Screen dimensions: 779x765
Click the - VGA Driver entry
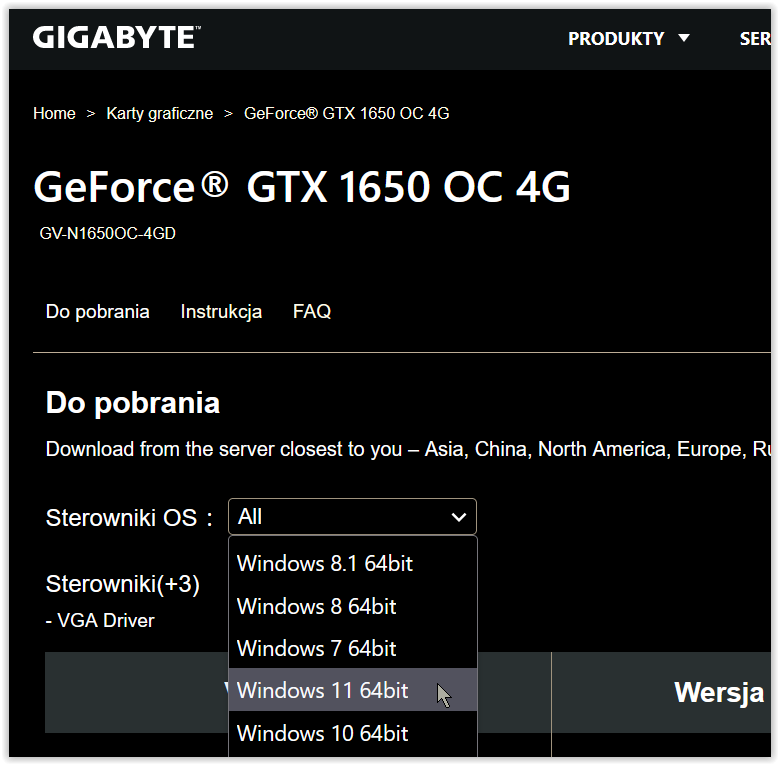click(x=100, y=620)
